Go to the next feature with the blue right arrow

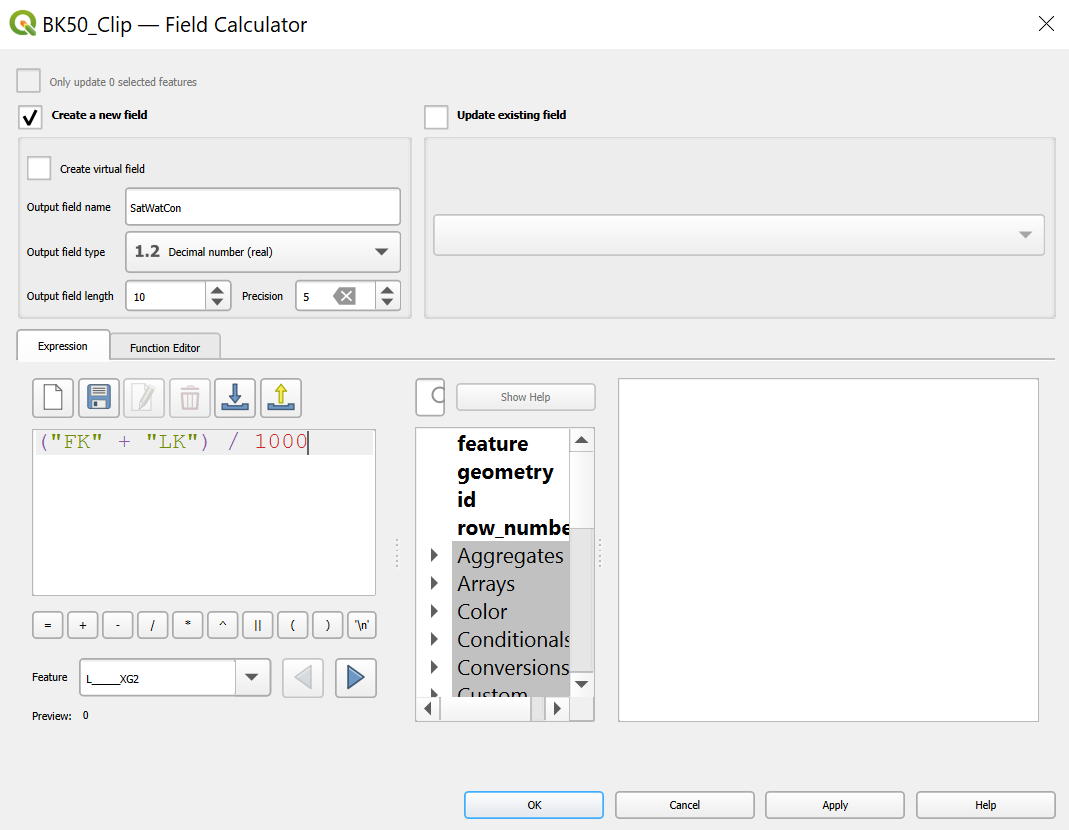(356, 677)
